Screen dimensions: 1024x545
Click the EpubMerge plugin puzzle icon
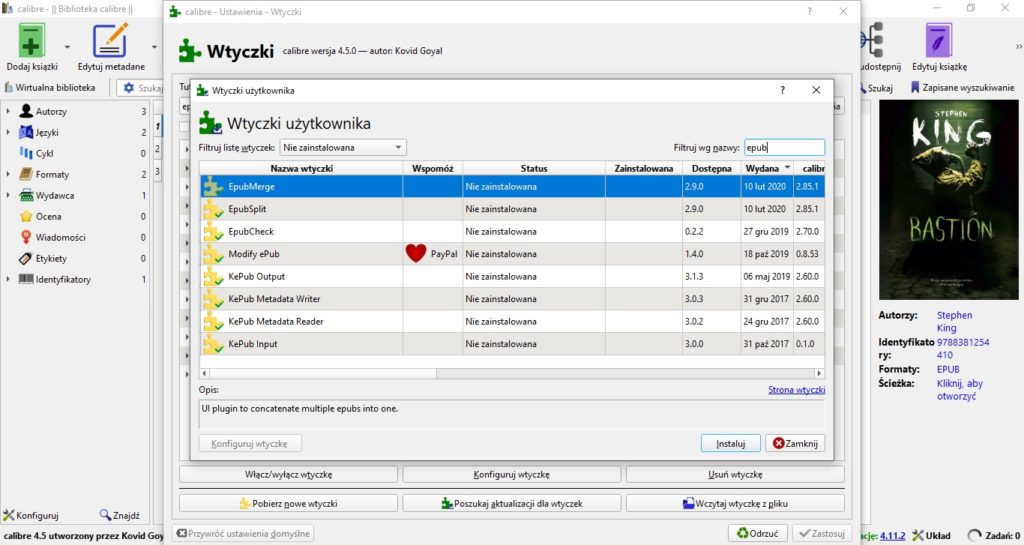(x=213, y=187)
